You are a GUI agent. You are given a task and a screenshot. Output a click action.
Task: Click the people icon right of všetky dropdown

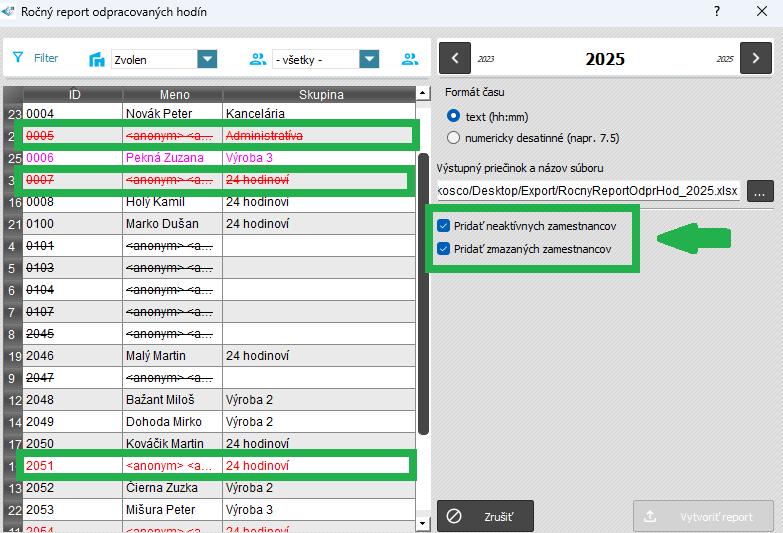(410, 60)
